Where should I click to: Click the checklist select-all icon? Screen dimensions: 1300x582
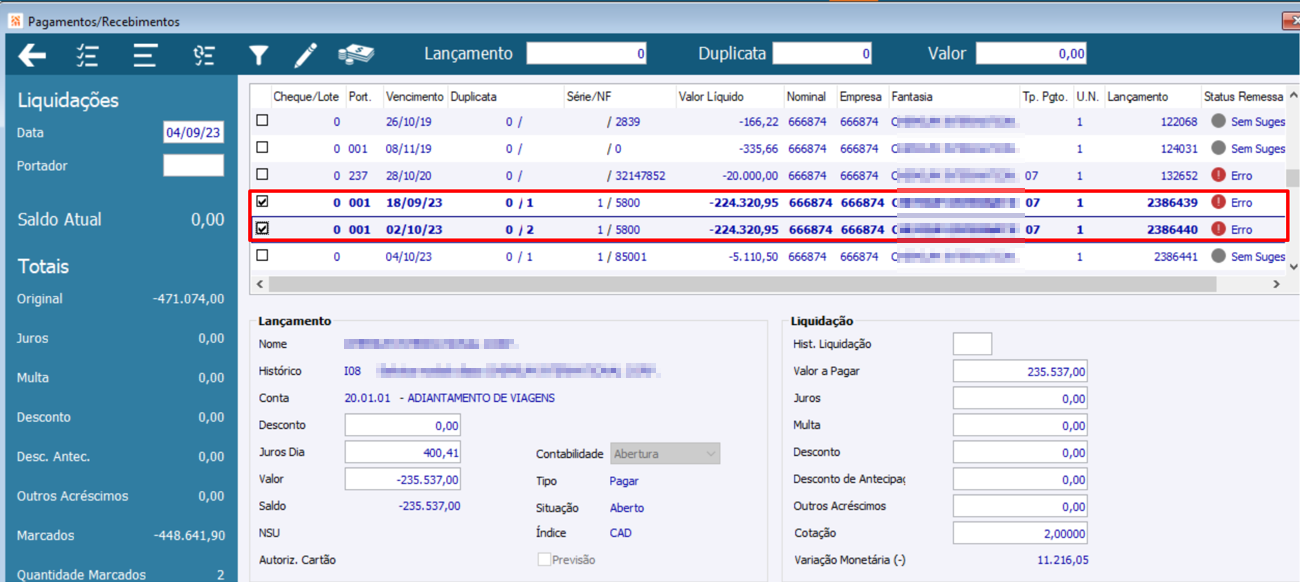click(x=88, y=55)
